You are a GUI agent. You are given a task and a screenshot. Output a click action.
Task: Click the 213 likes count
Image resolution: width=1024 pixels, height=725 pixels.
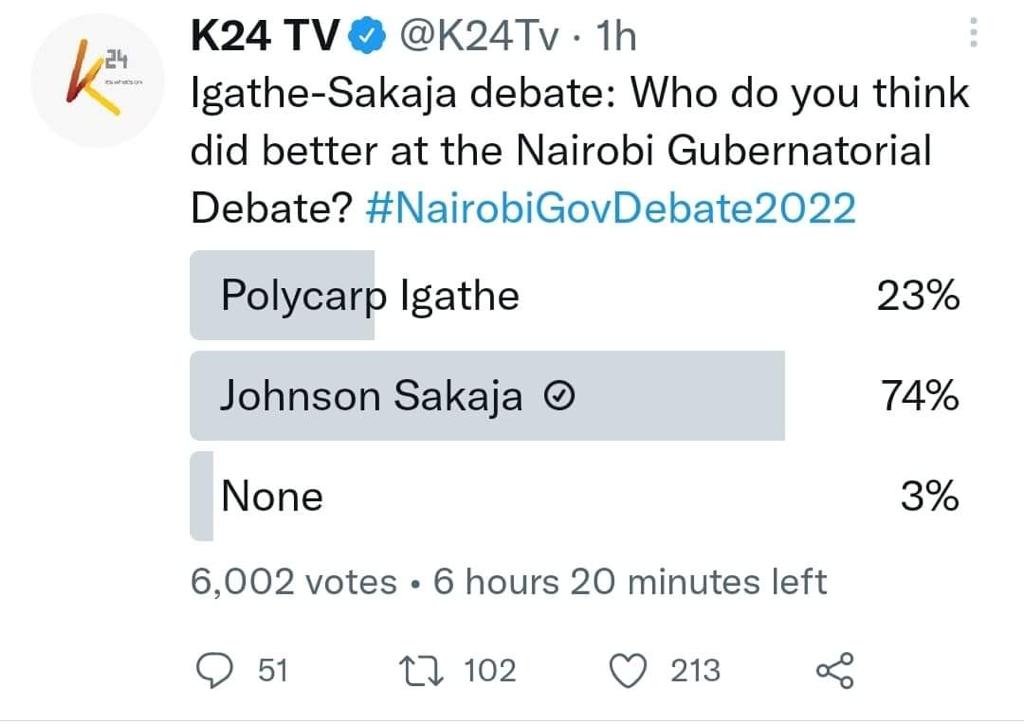695,670
